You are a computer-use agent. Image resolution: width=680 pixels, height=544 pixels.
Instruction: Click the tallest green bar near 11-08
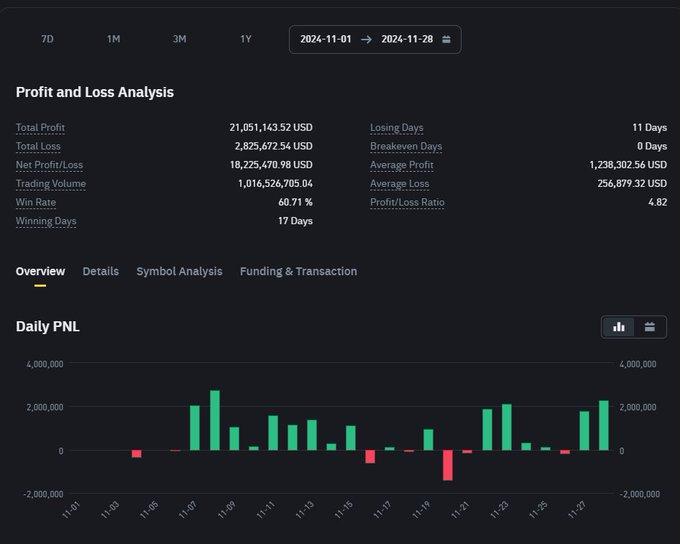pyautogui.click(x=215, y=420)
